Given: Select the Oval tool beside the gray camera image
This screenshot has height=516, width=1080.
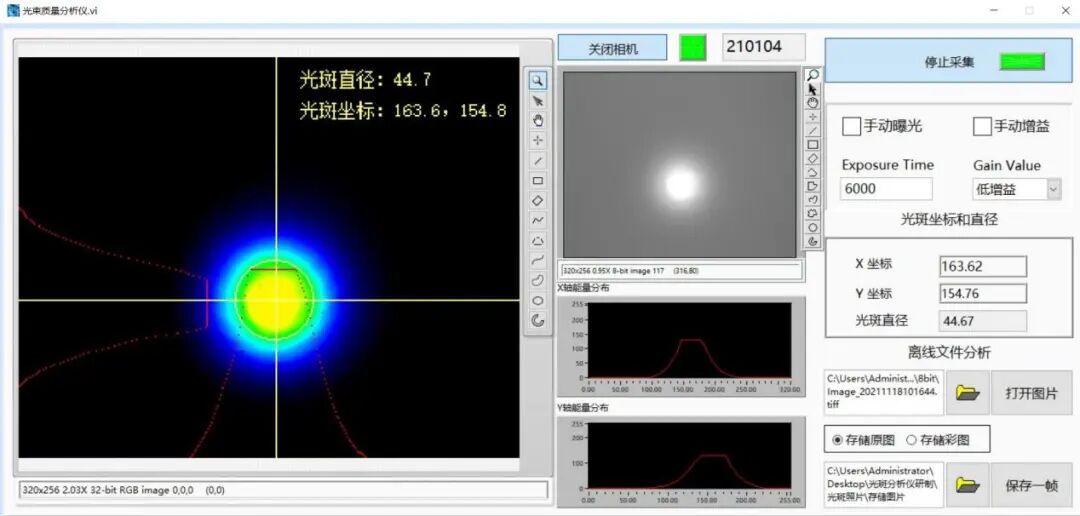Looking at the screenshot, I should (x=813, y=227).
